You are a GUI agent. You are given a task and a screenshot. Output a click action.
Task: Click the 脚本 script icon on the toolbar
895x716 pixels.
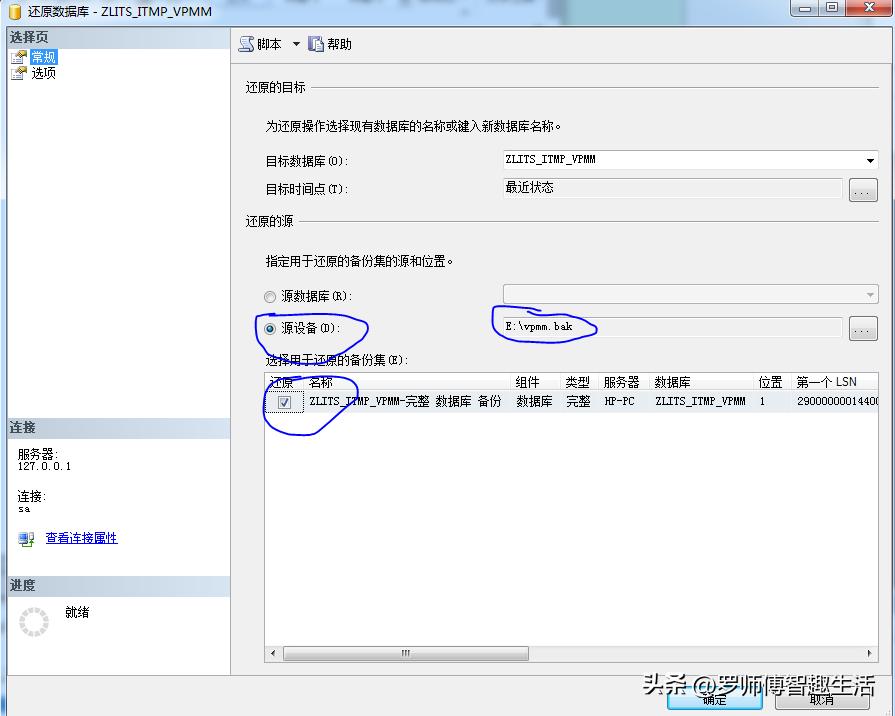point(247,43)
